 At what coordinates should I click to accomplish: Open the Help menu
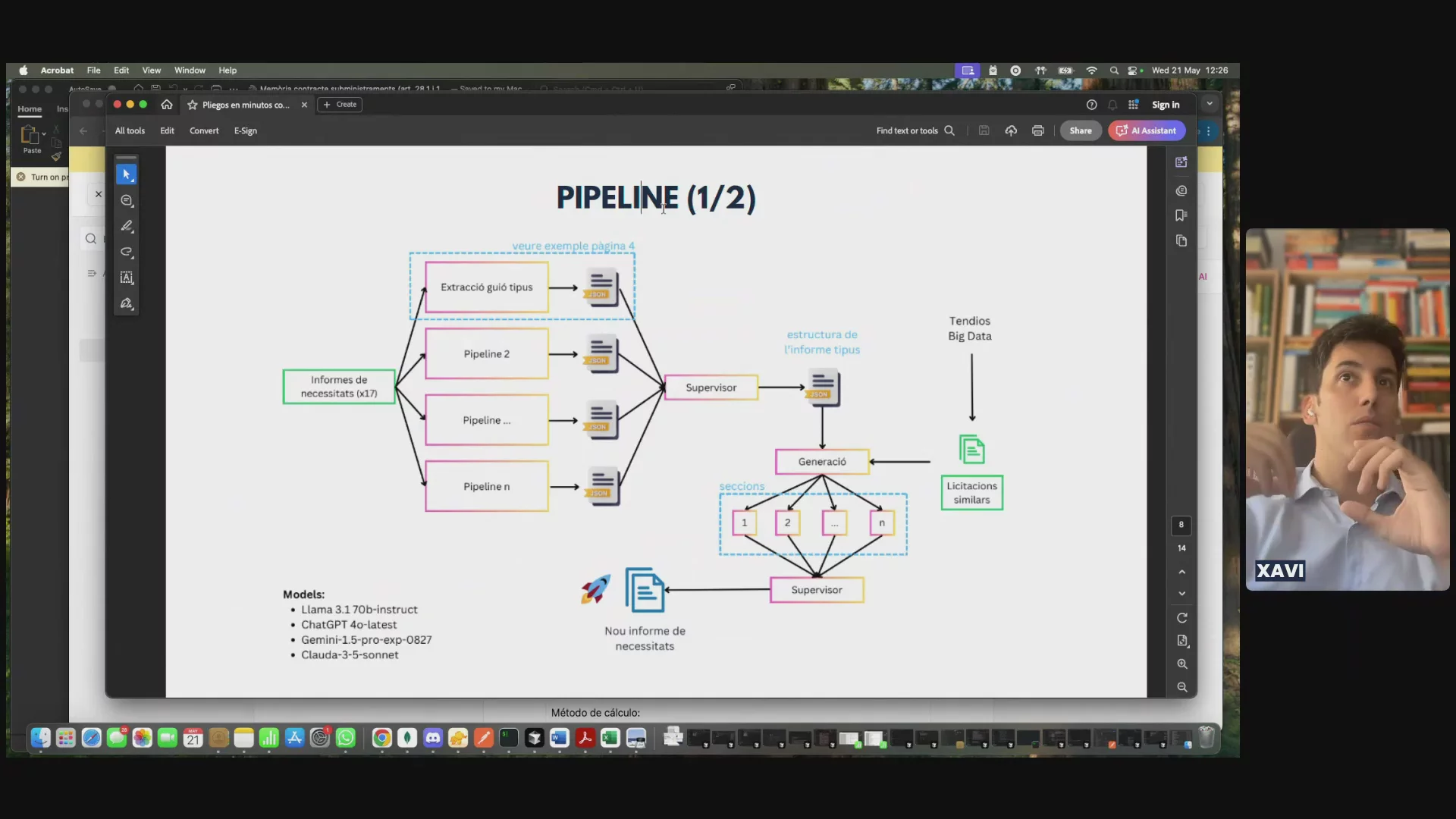pyautogui.click(x=227, y=70)
